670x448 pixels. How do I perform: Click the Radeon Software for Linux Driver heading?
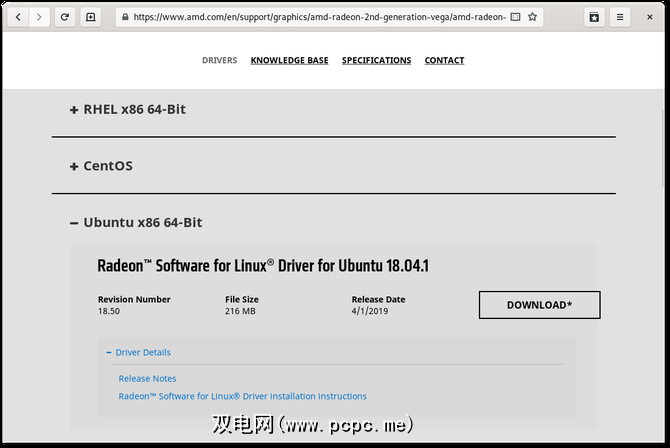(263, 265)
